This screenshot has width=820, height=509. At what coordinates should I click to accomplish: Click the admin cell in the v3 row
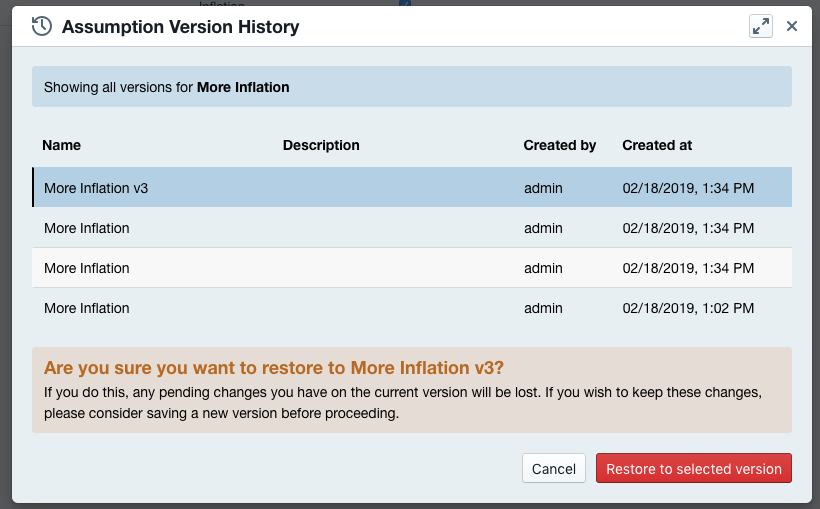[543, 188]
